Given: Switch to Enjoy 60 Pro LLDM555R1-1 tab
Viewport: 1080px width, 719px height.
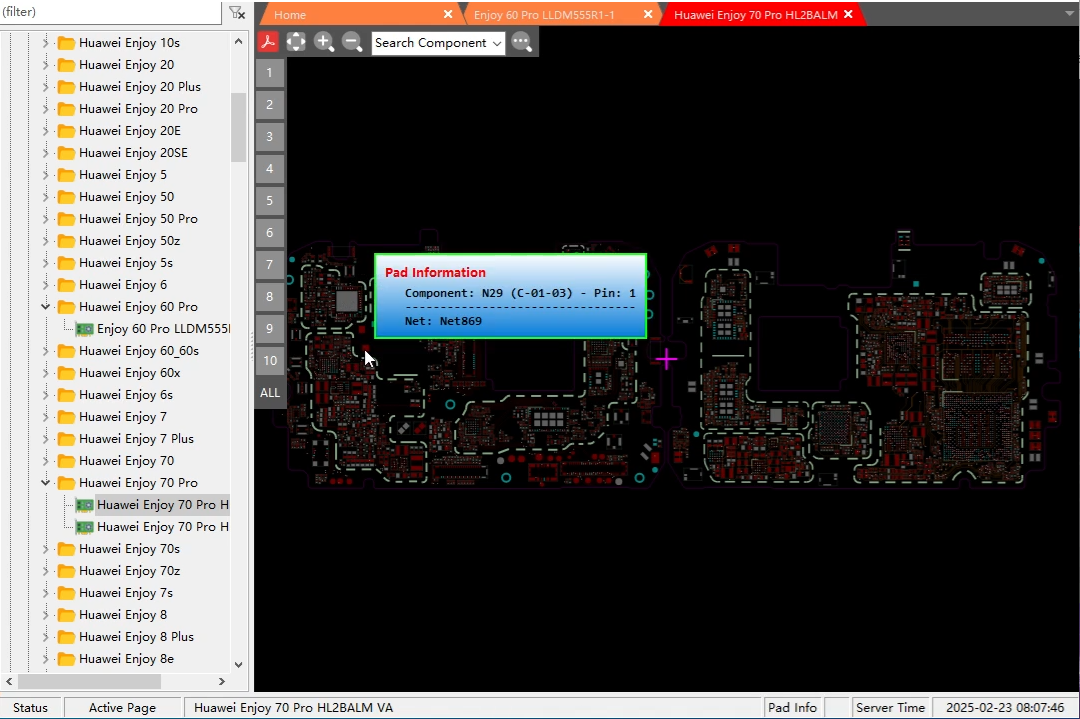Looking at the screenshot, I should point(544,14).
